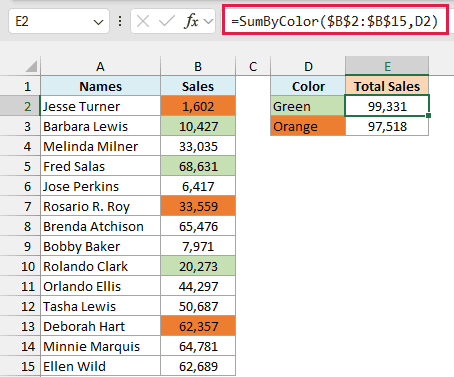This screenshot has height=377, width=454.
Task: Select the Green color criteria cell
Action: pyautogui.click(x=308, y=106)
